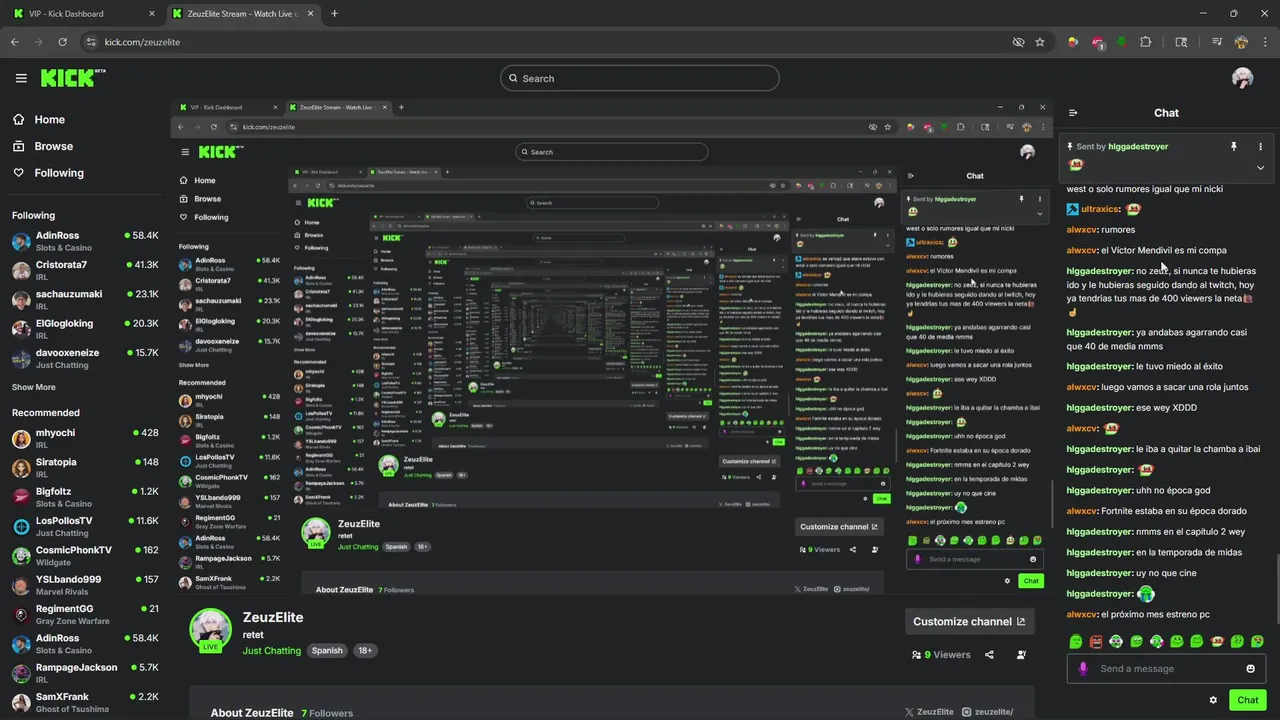Image resolution: width=1280 pixels, height=720 pixels.
Task: Select the first green emote
Action: 1076,641
